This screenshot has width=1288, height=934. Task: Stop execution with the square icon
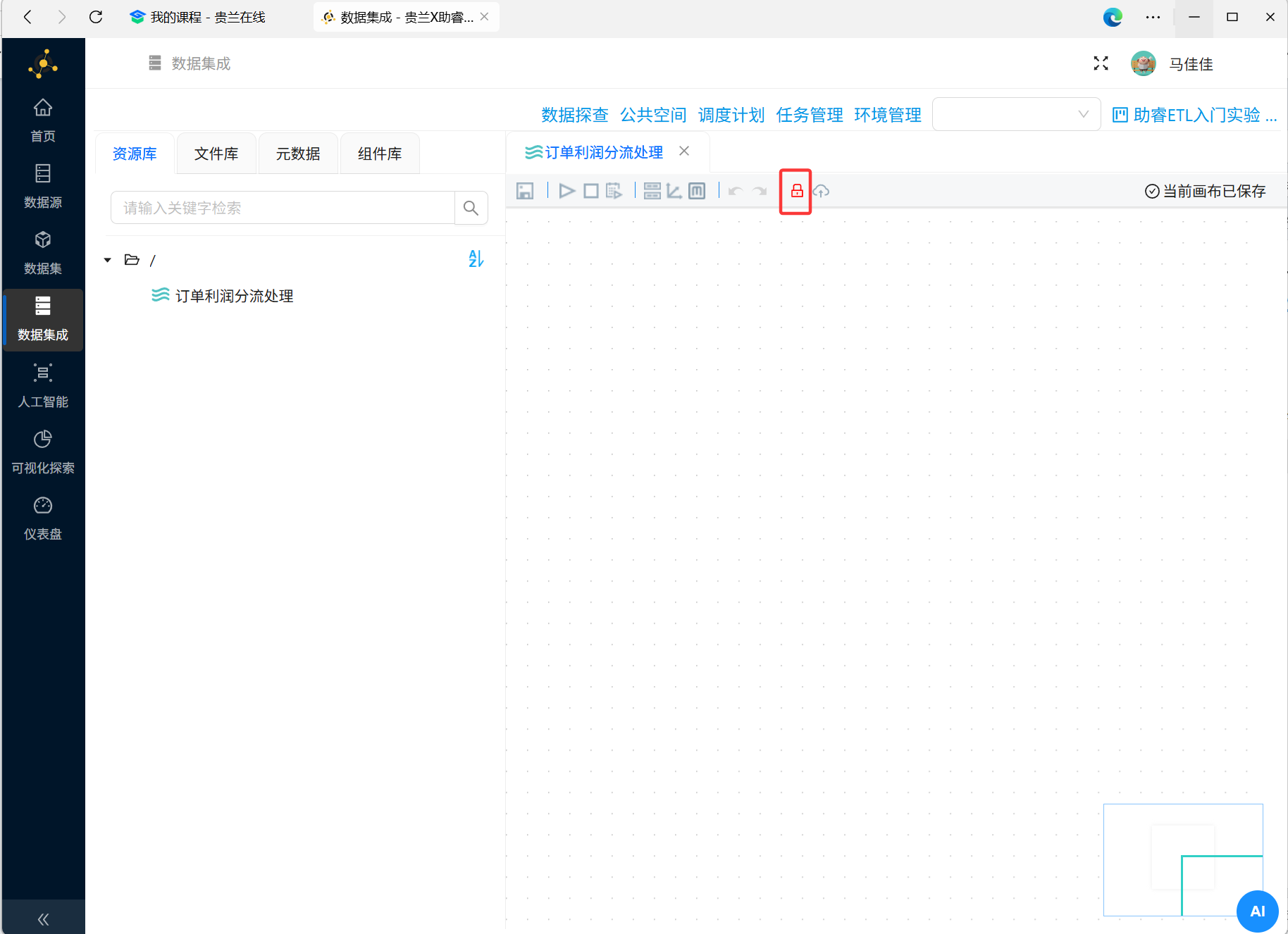(591, 191)
